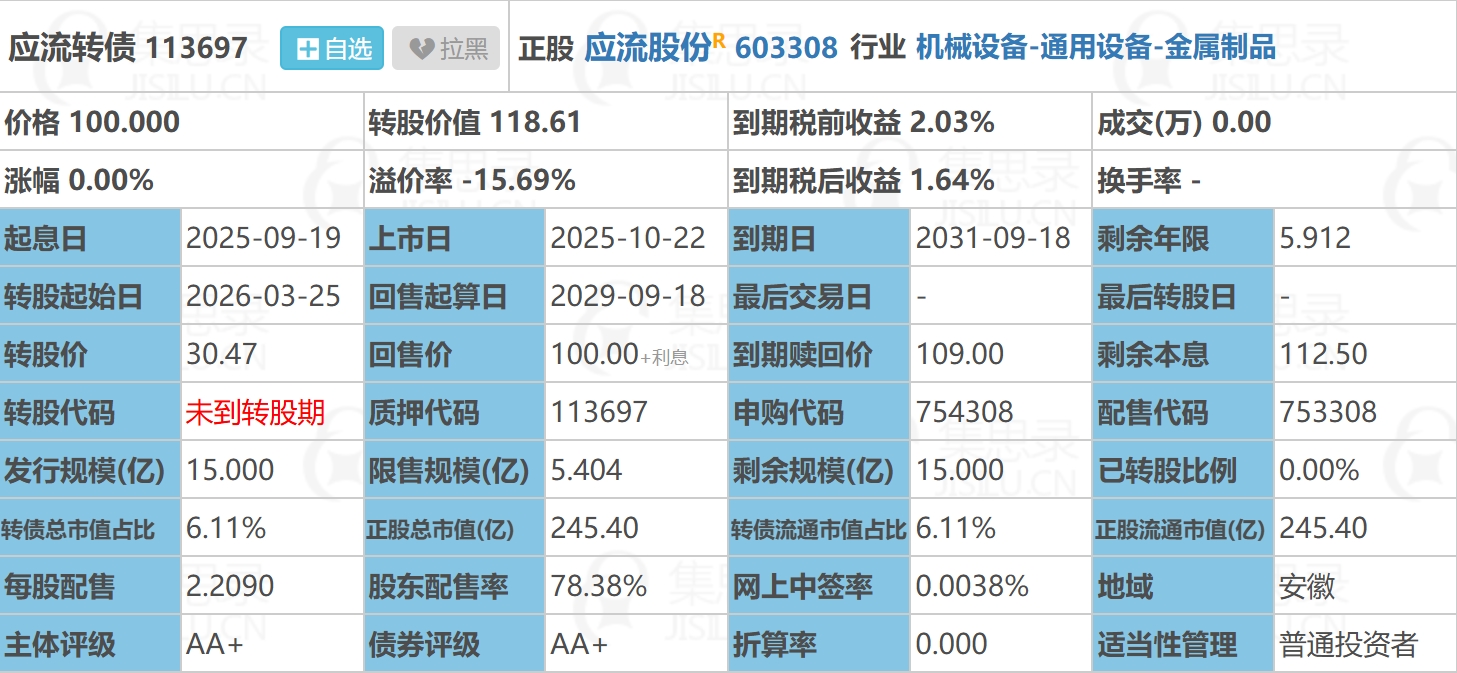Open the stock code 603308 link
Image resolution: width=1457 pixels, height=673 pixels.
click(786, 47)
